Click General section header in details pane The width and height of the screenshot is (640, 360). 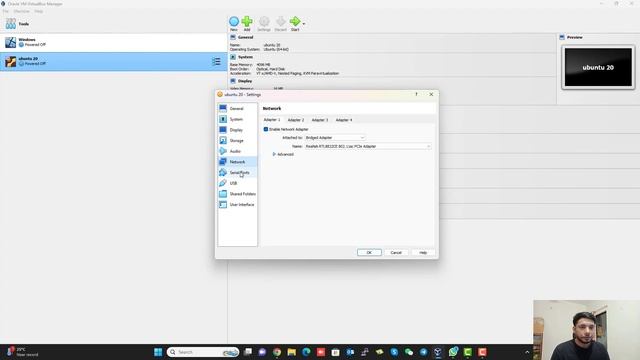coord(245,37)
